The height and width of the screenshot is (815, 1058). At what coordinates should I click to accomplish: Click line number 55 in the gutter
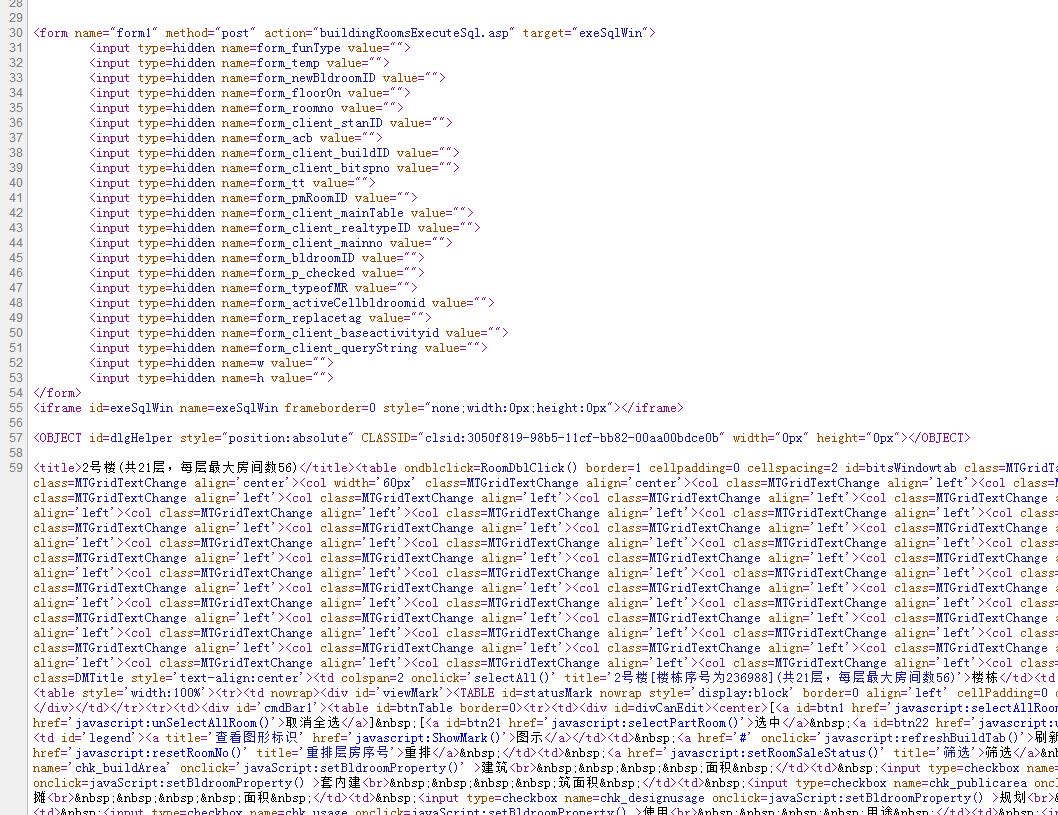15,408
